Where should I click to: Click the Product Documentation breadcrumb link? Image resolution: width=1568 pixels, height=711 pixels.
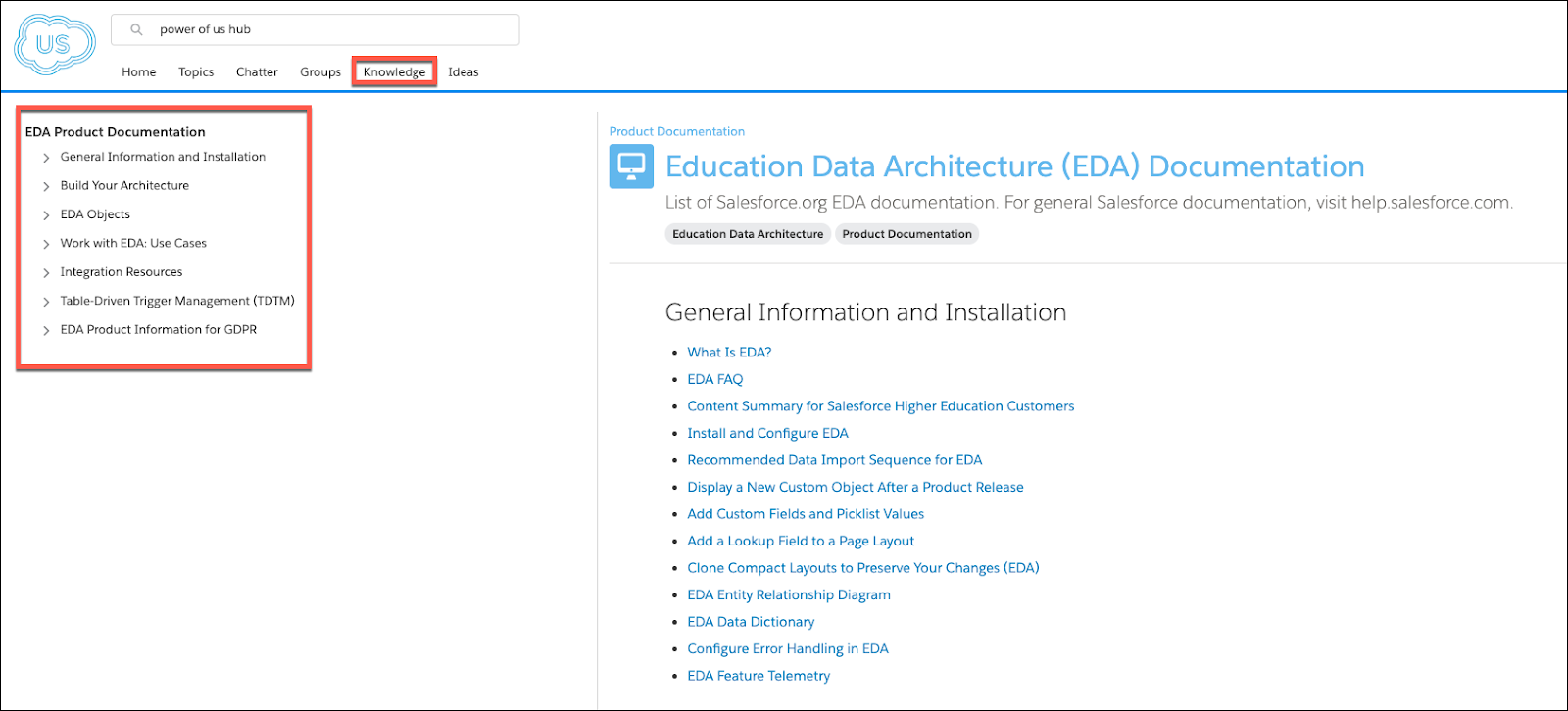pos(677,131)
